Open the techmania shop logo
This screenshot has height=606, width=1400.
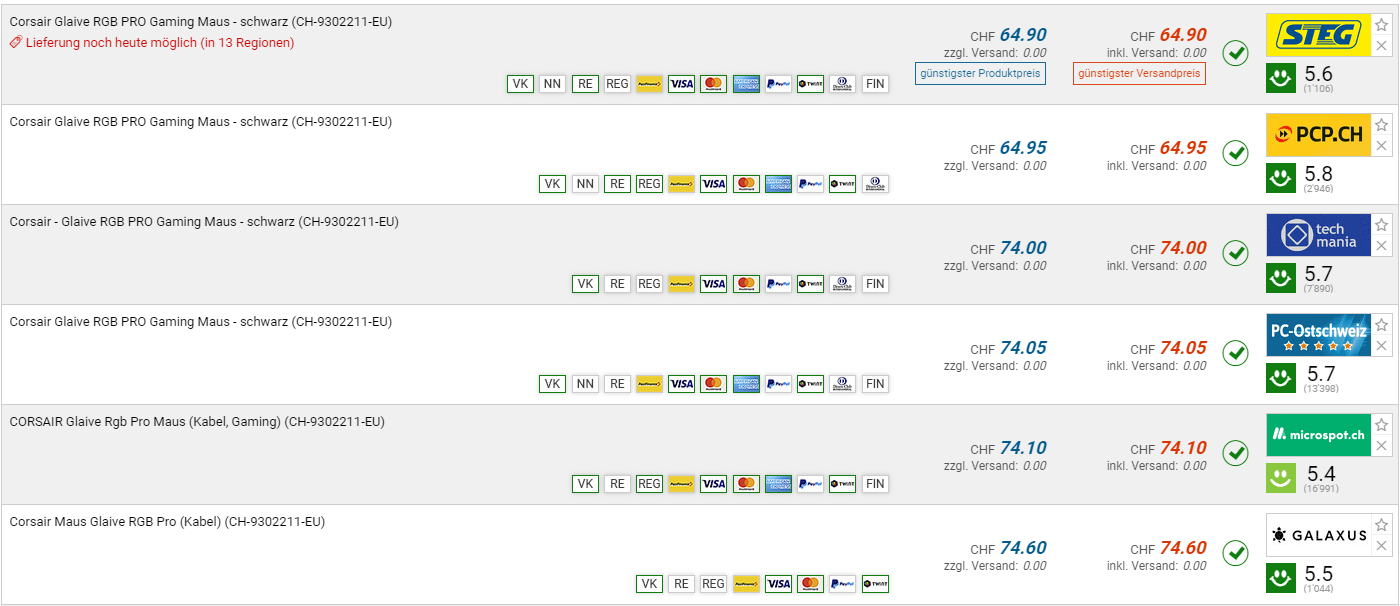1317,235
